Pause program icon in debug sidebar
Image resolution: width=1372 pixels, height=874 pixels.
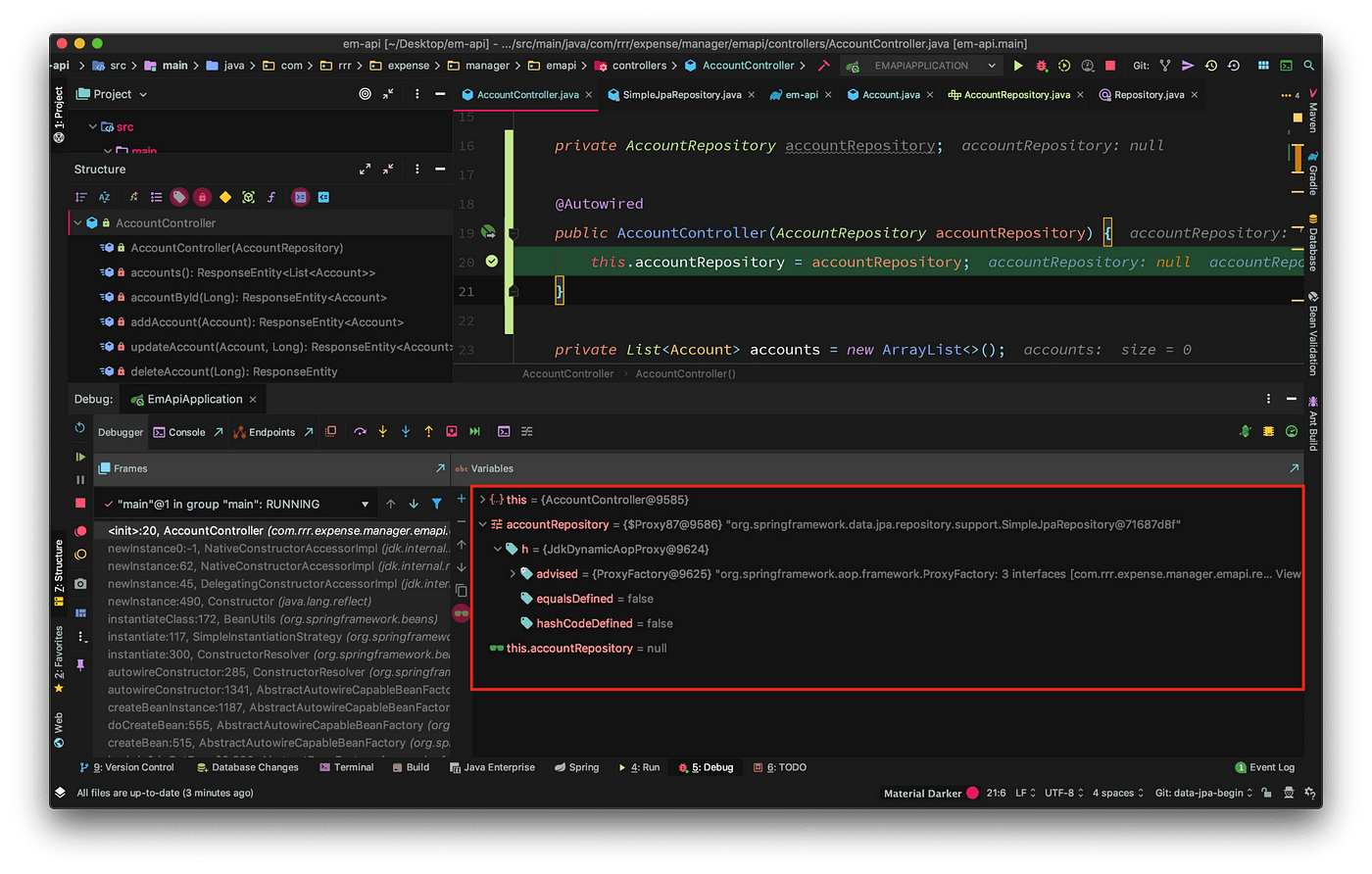click(80, 479)
